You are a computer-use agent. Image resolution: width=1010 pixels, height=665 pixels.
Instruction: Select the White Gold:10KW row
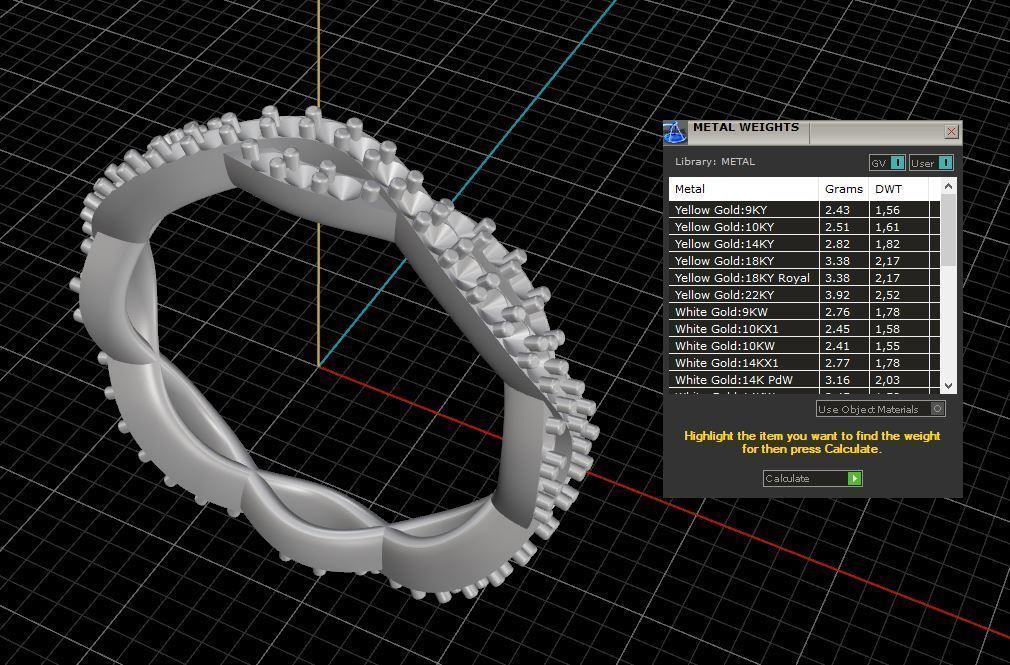click(x=805, y=346)
